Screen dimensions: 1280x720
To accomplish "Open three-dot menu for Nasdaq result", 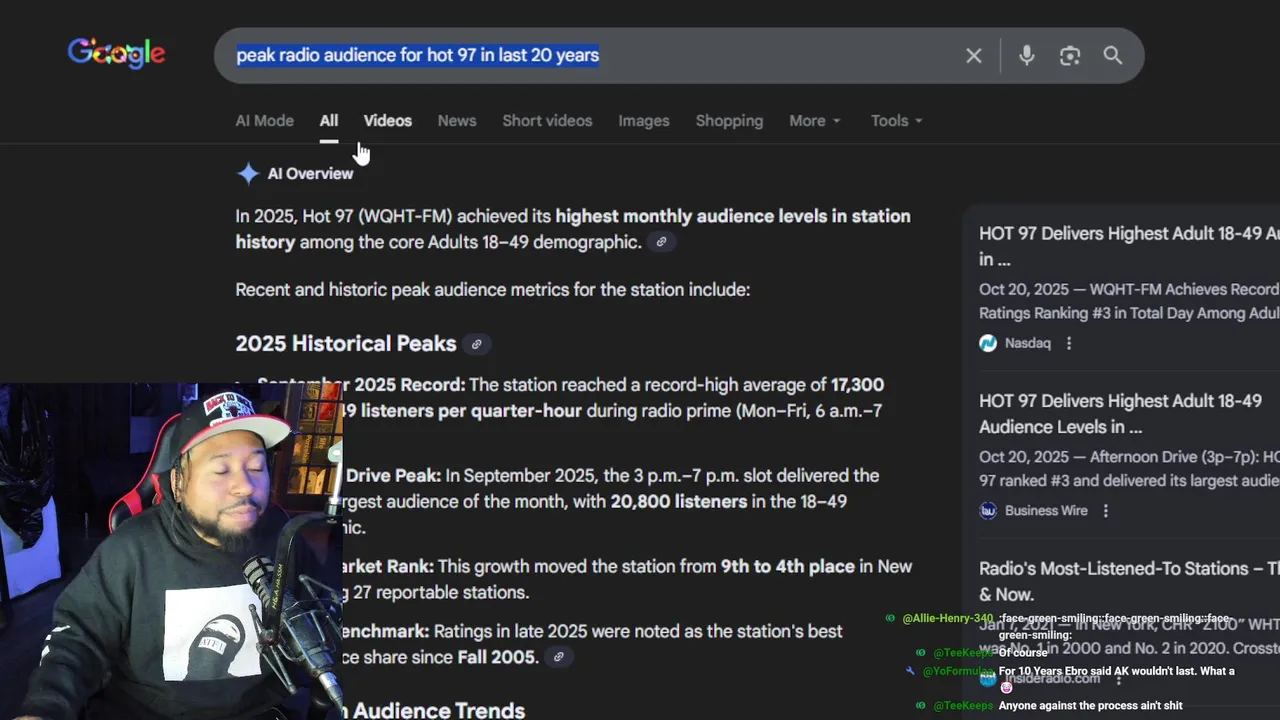I will pyautogui.click(x=1069, y=343).
